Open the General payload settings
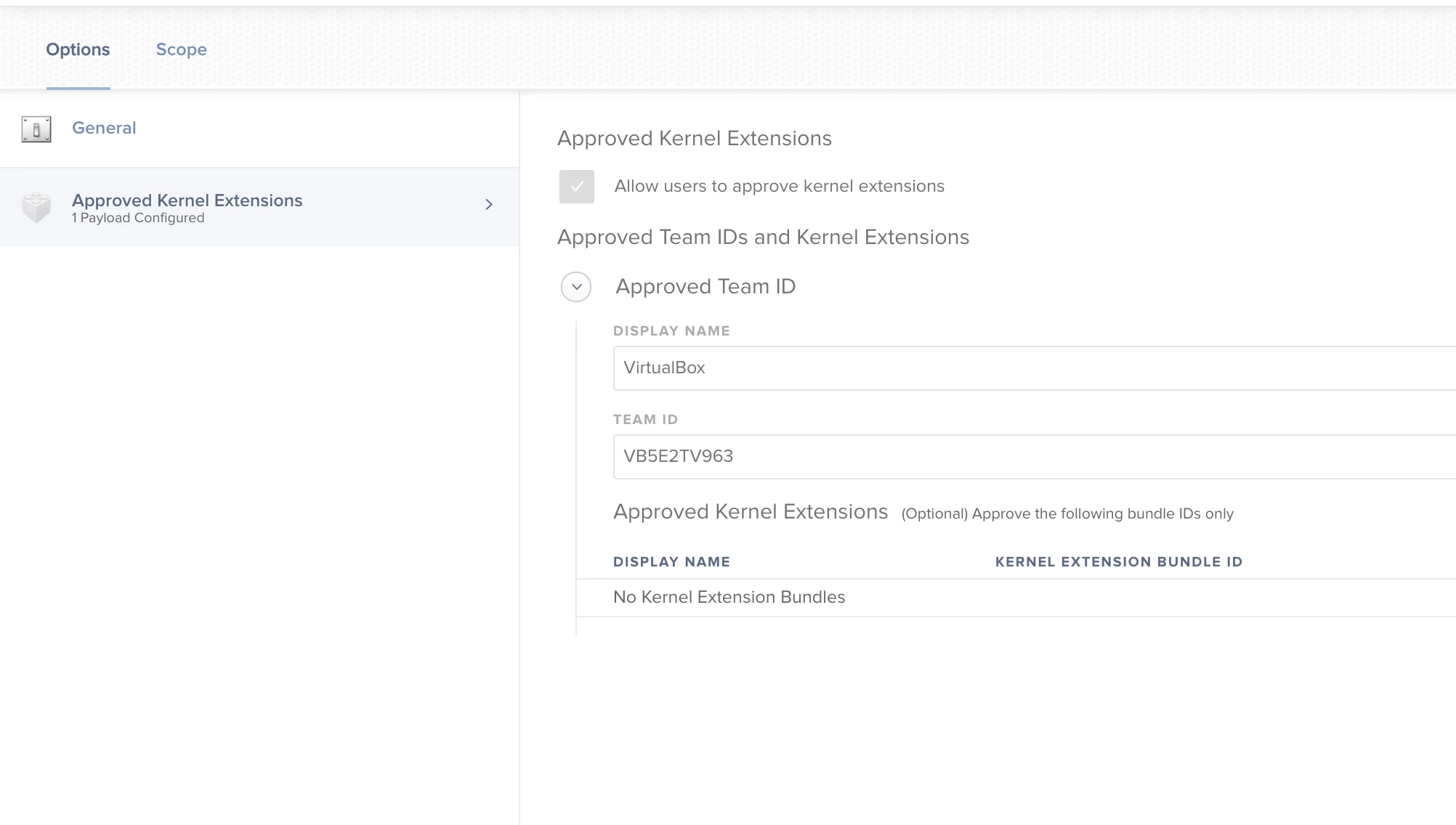Image resolution: width=1456 pixels, height=825 pixels. 104,128
